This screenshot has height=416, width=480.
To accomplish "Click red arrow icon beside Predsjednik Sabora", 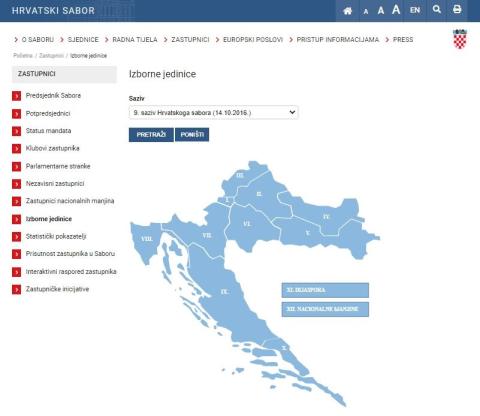I will 16,96.
